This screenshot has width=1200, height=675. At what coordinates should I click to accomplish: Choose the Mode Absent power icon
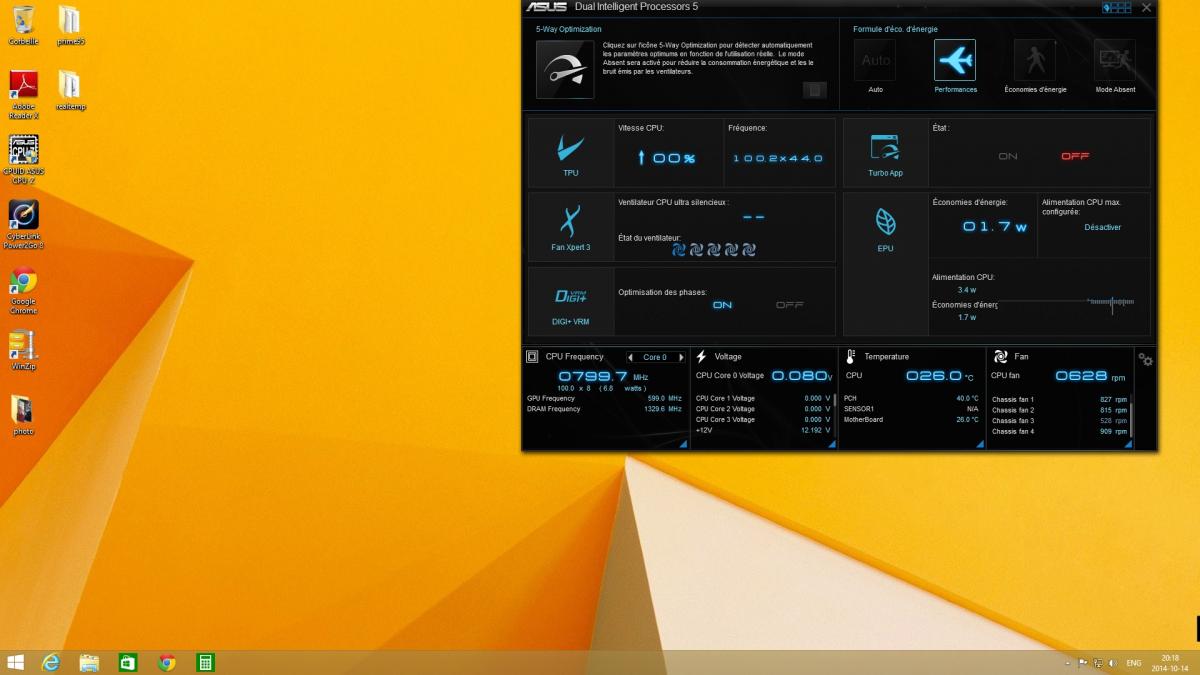click(x=1115, y=60)
